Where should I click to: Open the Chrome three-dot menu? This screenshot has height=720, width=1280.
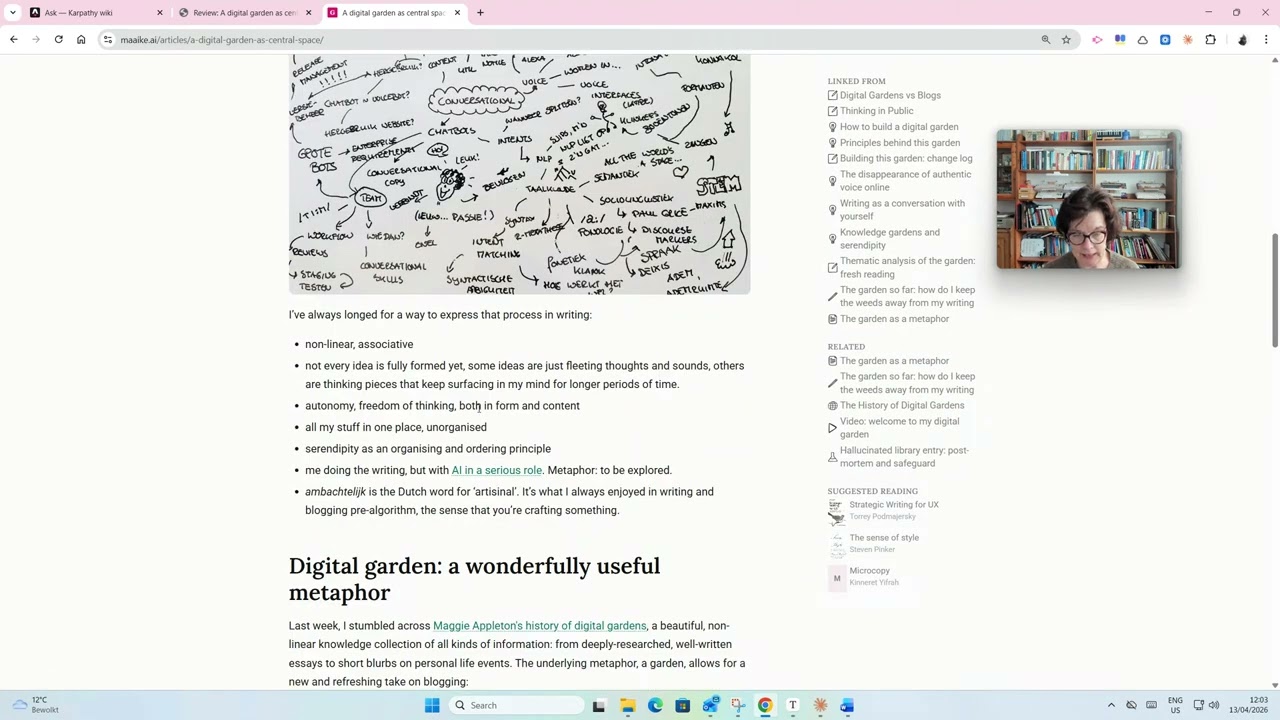(1266, 40)
